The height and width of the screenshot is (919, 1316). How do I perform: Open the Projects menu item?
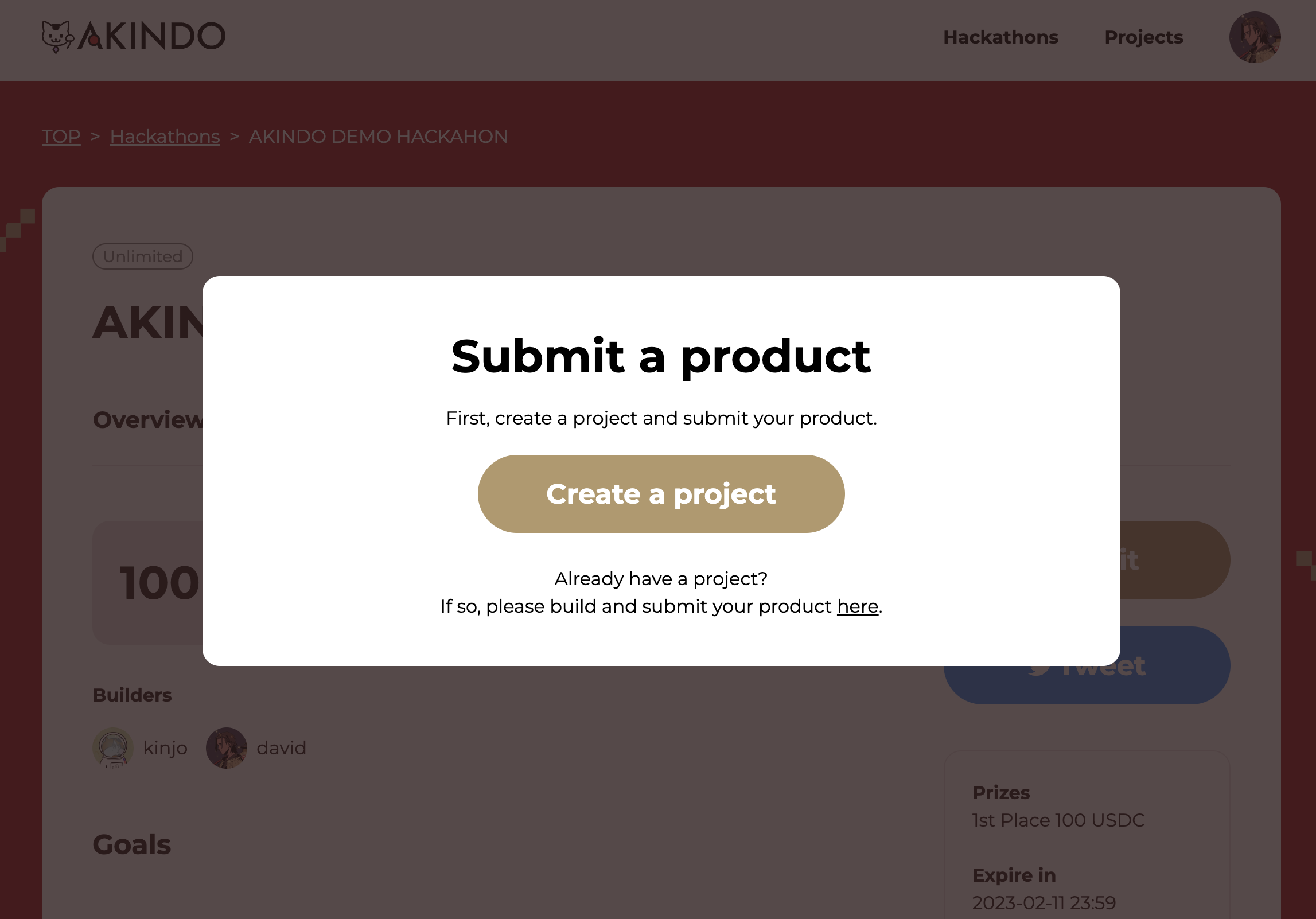(x=1143, y=37)
